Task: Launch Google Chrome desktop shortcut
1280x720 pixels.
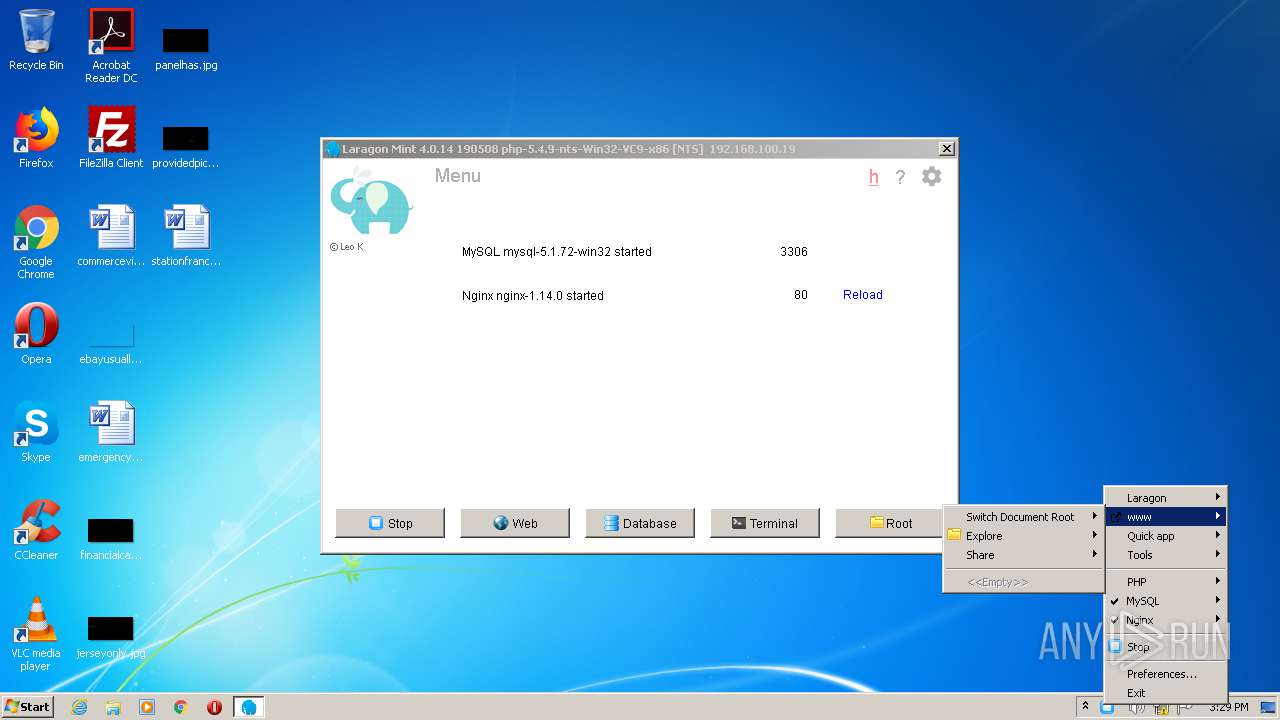Action: (36, 242)
